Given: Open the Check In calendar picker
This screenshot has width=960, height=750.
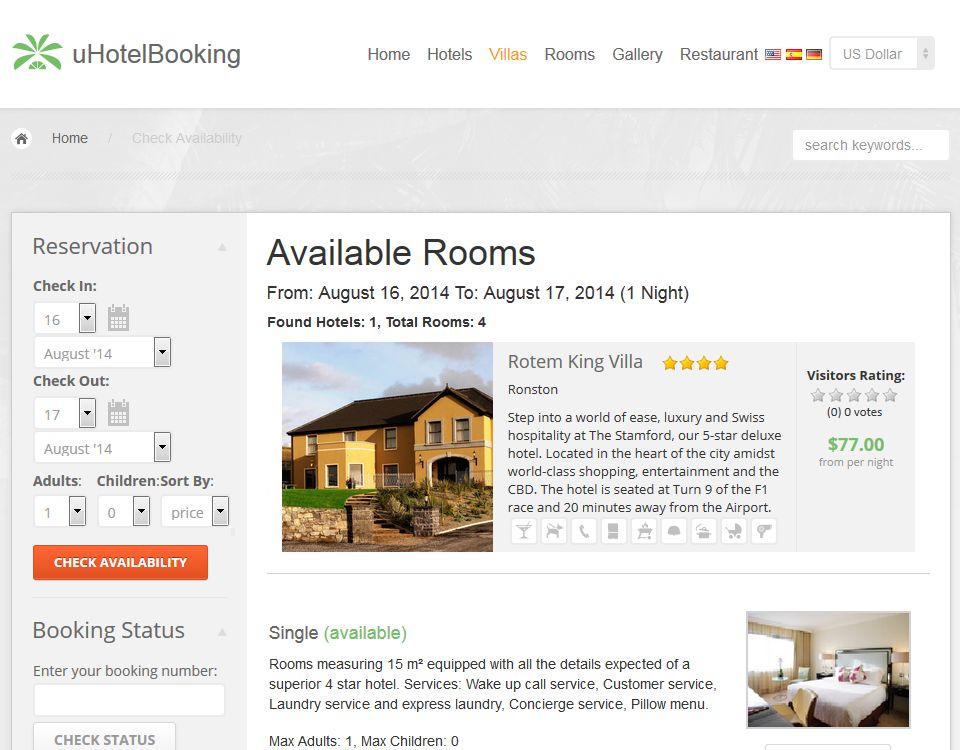Looking at the screenshot, I should click(x=118, y=318).
